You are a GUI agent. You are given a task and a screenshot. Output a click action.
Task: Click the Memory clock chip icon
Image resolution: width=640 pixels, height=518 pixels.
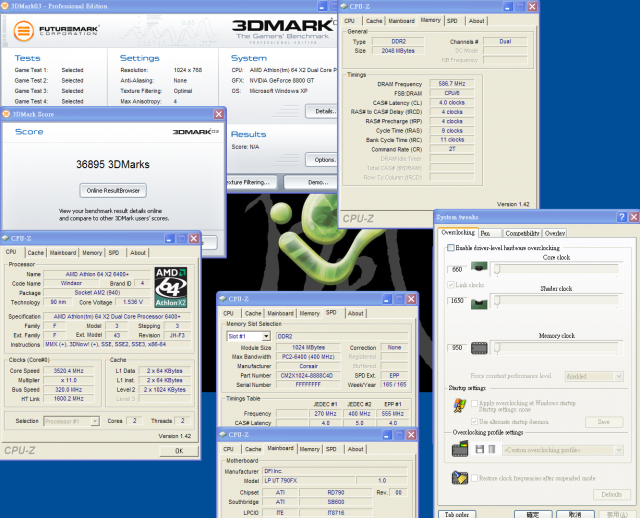point(479,348)
